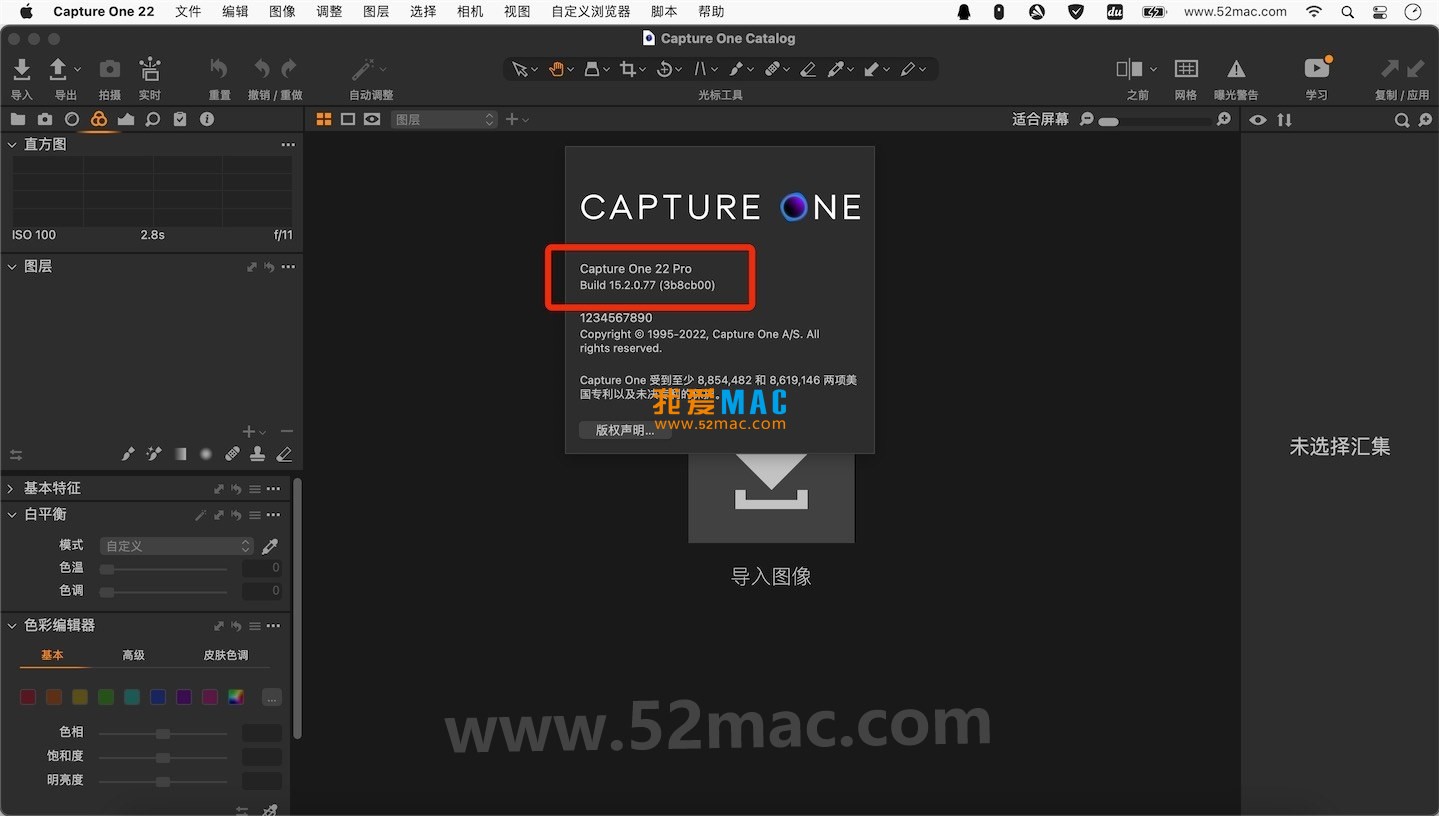Select the red color swatch in Color Editor
This screenshot has width=1439, height=816.
27,697
